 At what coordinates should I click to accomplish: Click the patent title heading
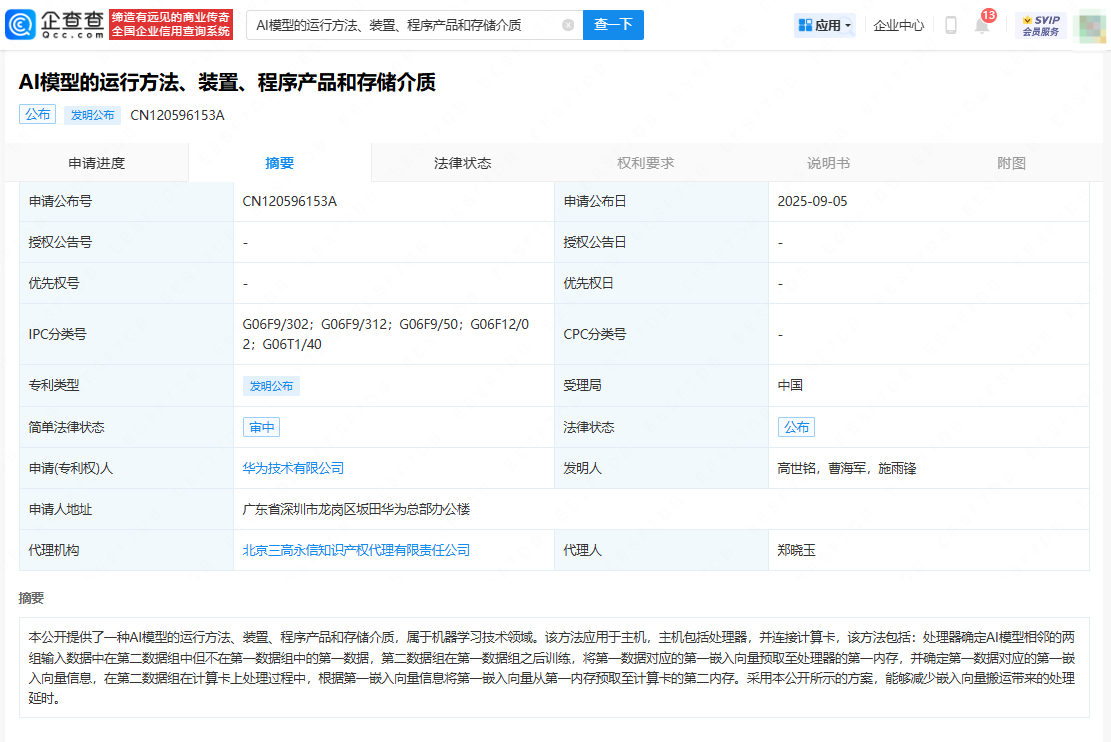tap(227, 82)
